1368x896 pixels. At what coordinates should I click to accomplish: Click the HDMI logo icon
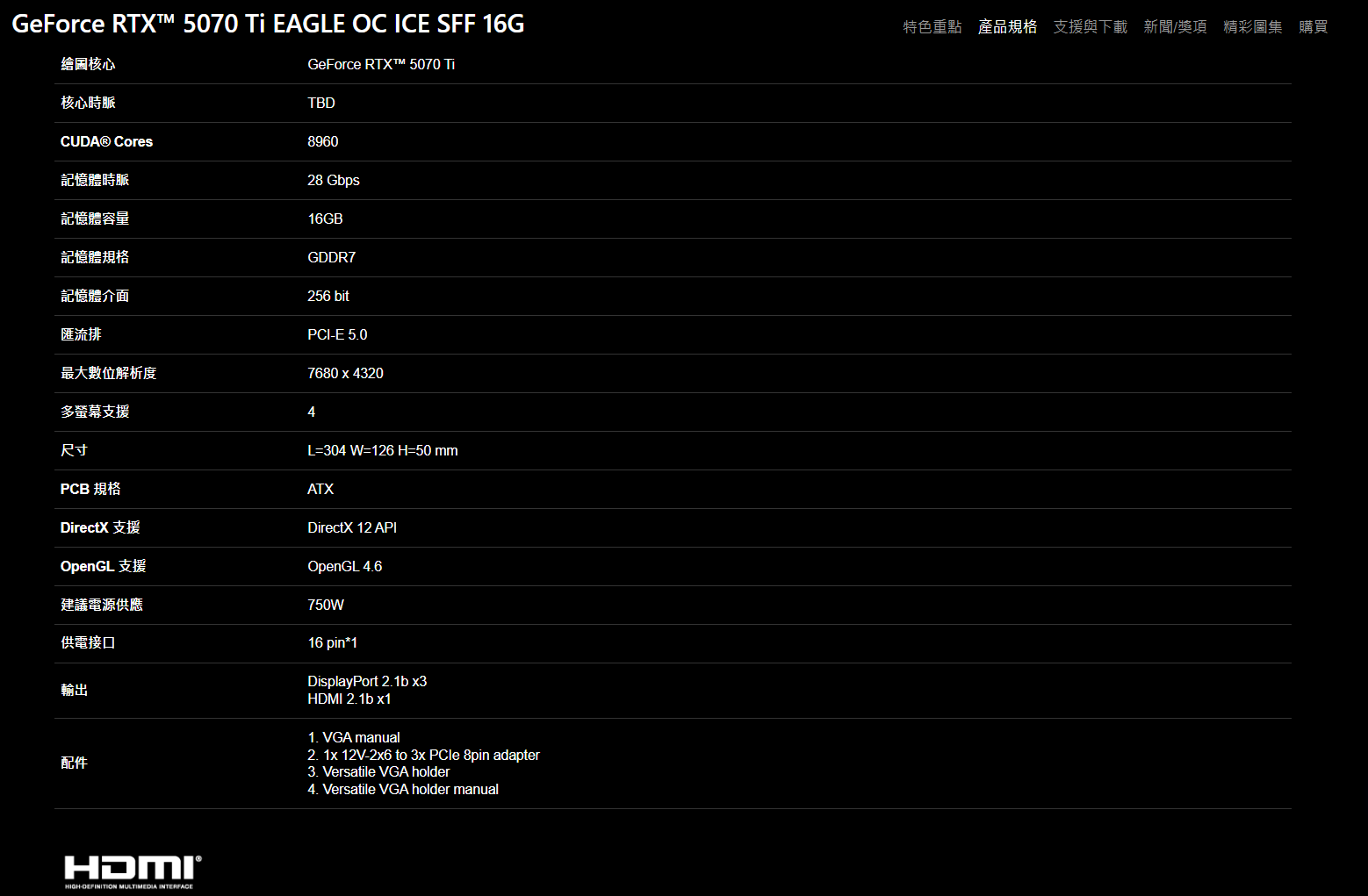(133, 871)
